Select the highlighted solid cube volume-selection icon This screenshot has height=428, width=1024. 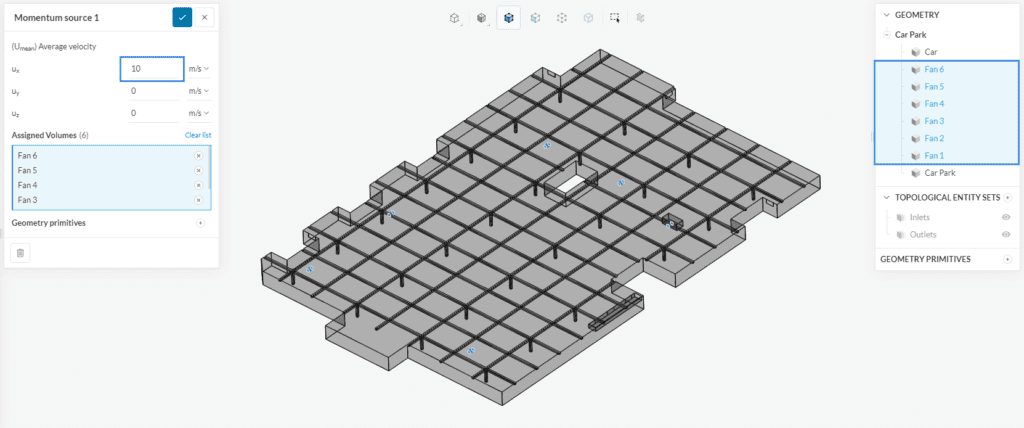coord(509,17)
